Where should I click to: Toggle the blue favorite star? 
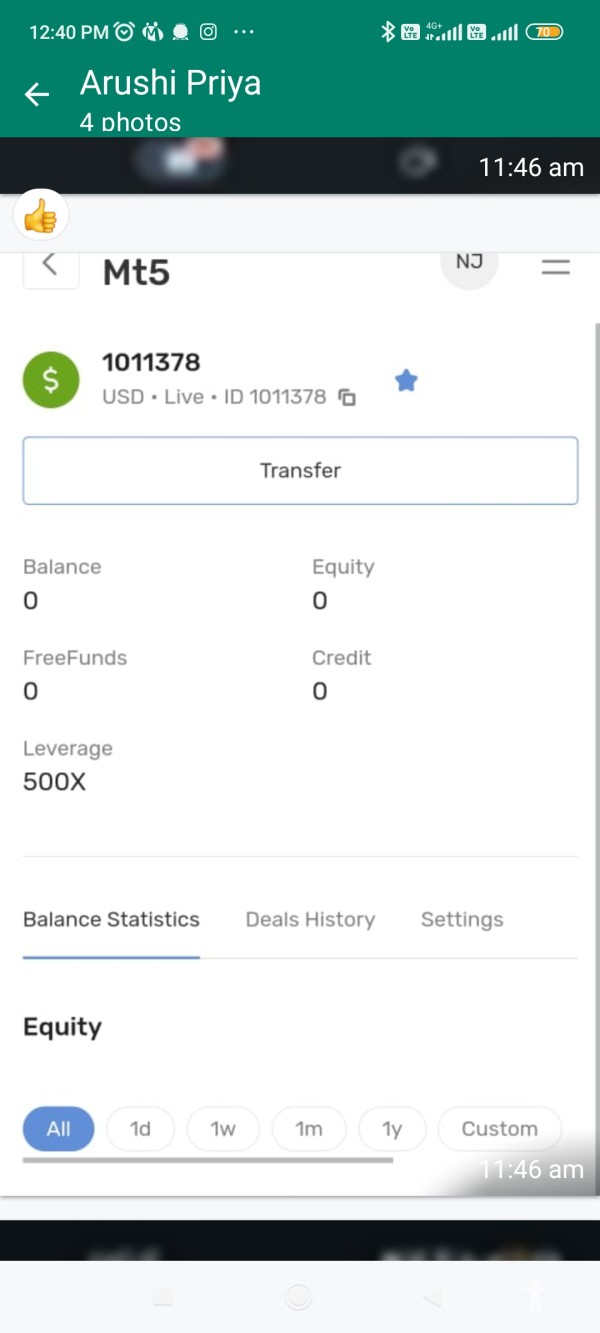click(406, 380)
